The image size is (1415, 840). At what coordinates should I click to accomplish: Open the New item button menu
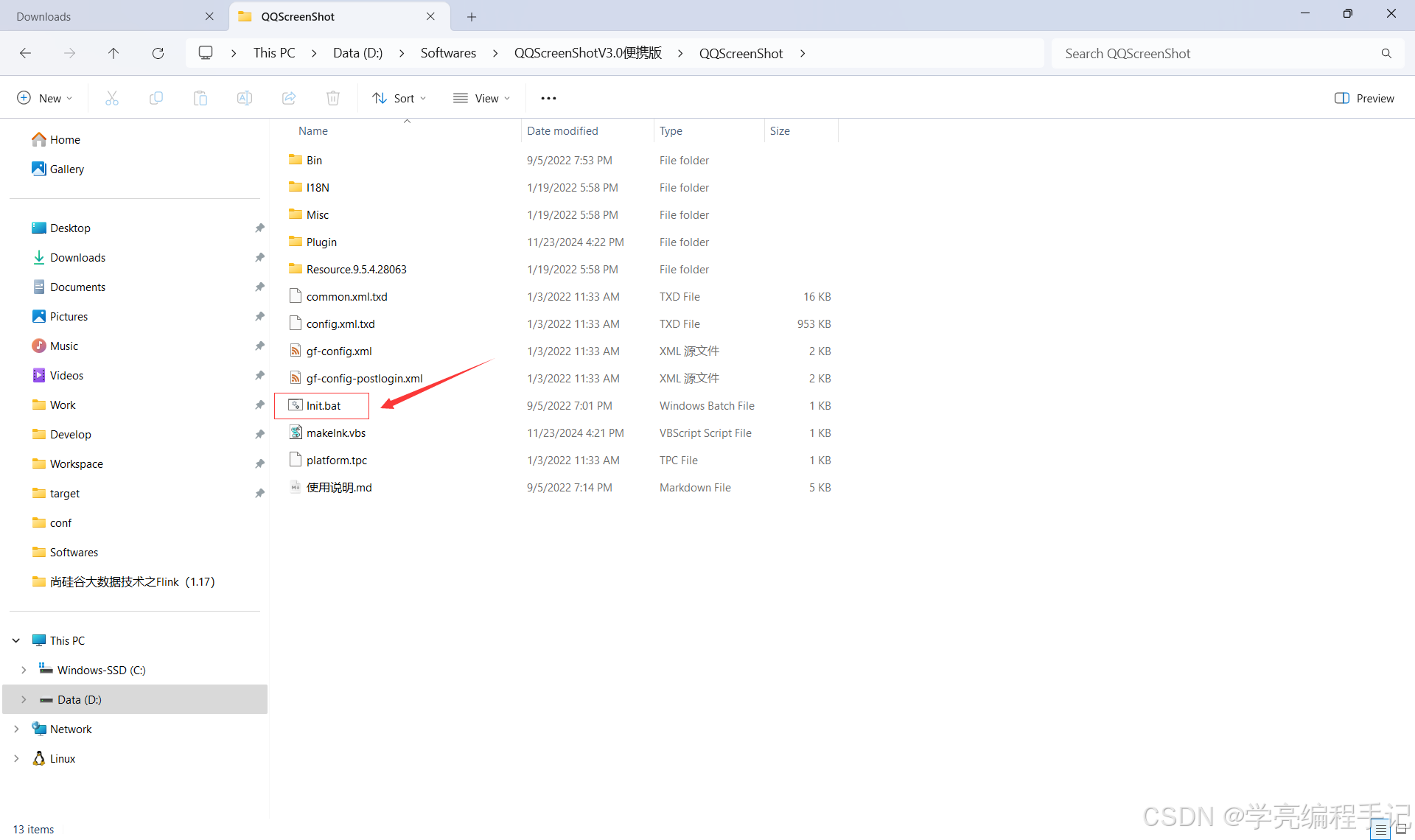[45, 98]
